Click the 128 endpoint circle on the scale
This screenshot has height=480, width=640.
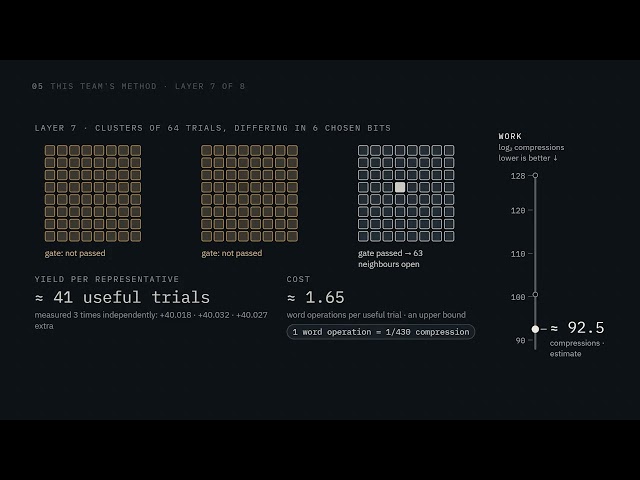tap(536, 176)
